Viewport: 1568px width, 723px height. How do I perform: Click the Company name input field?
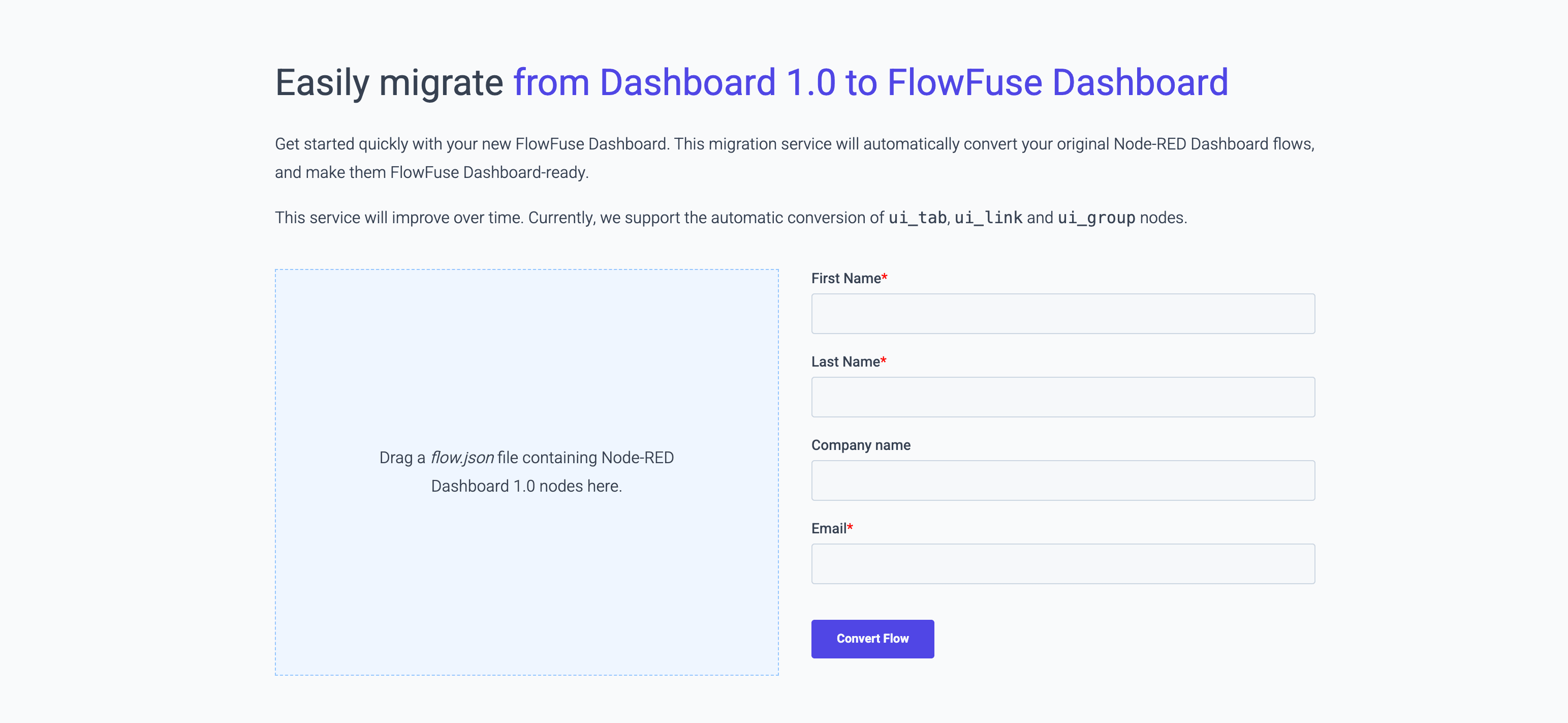[x=1063, y=480]
